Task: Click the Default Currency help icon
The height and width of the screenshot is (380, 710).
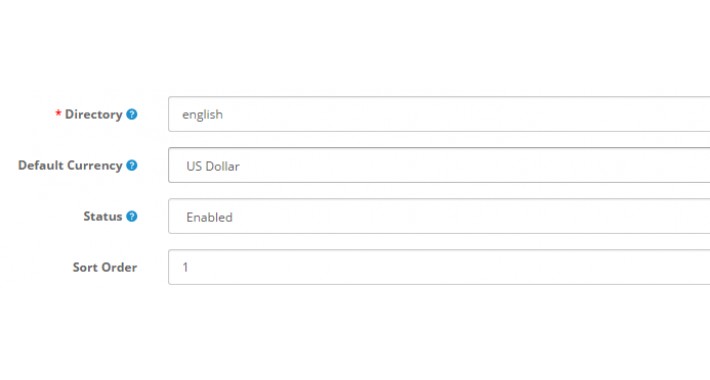Action: pyautogui.click(x=132, y=165)
